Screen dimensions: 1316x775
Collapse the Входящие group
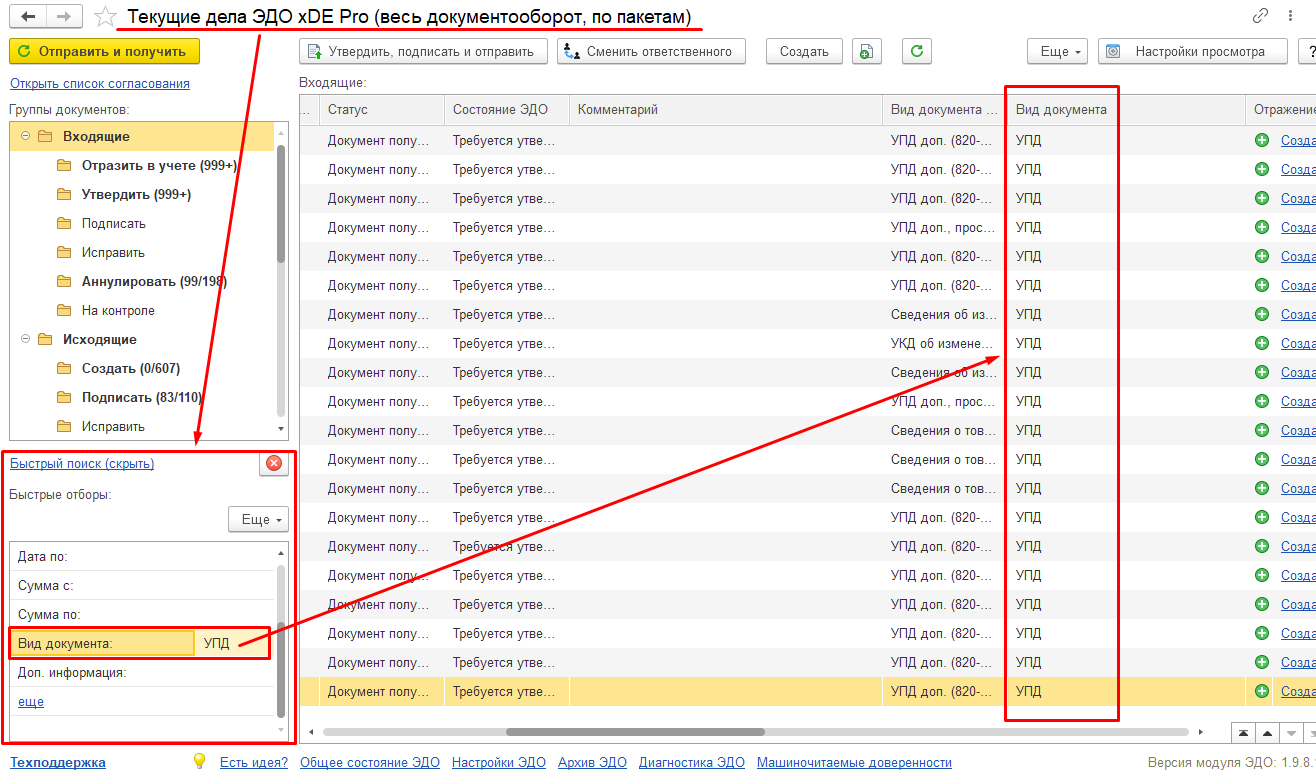point(25,136)
